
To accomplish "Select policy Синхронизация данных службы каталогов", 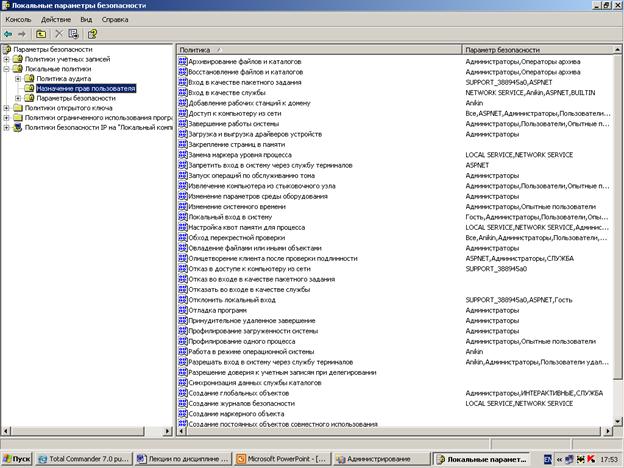I will [x=255, y=382].
